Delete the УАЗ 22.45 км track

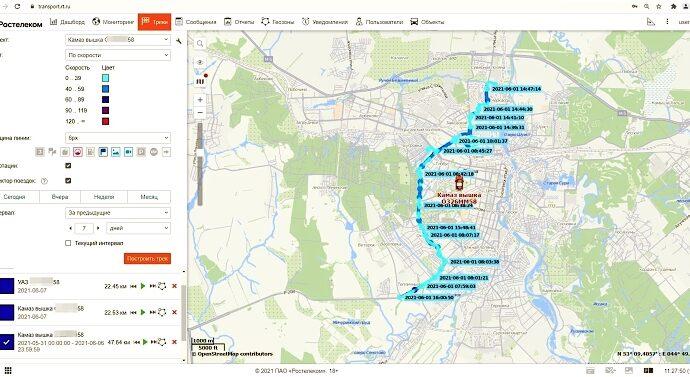[x=174, y=286]
